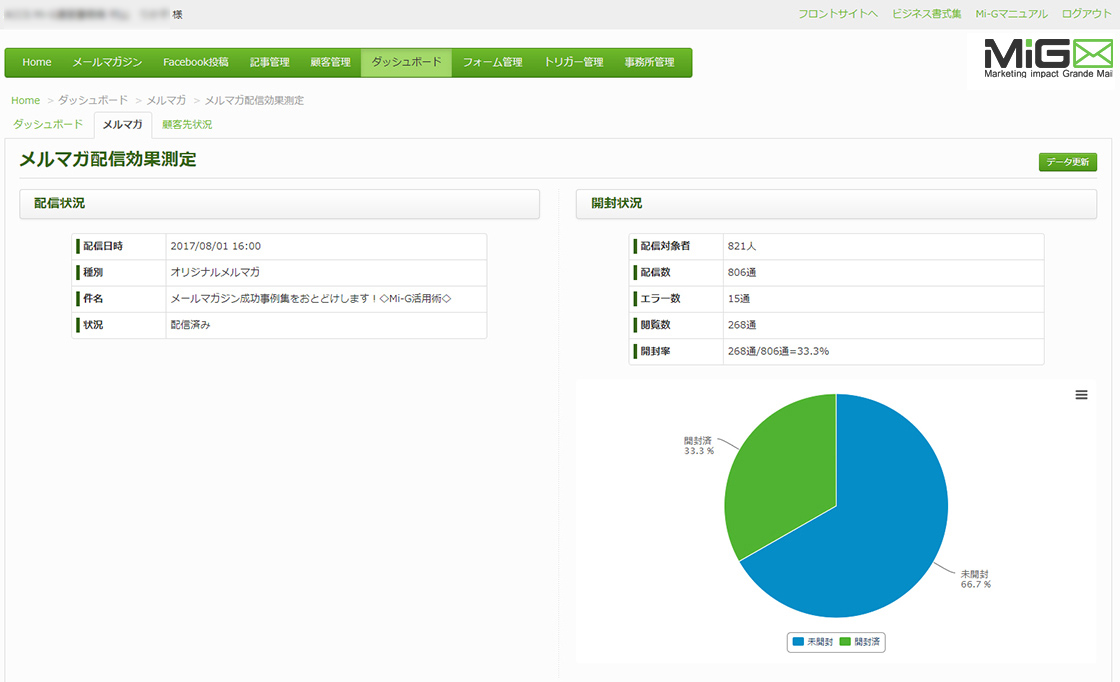Click the エラー数 row label
This screenshot has width=1120, height=682.
(x=660, y=299)
